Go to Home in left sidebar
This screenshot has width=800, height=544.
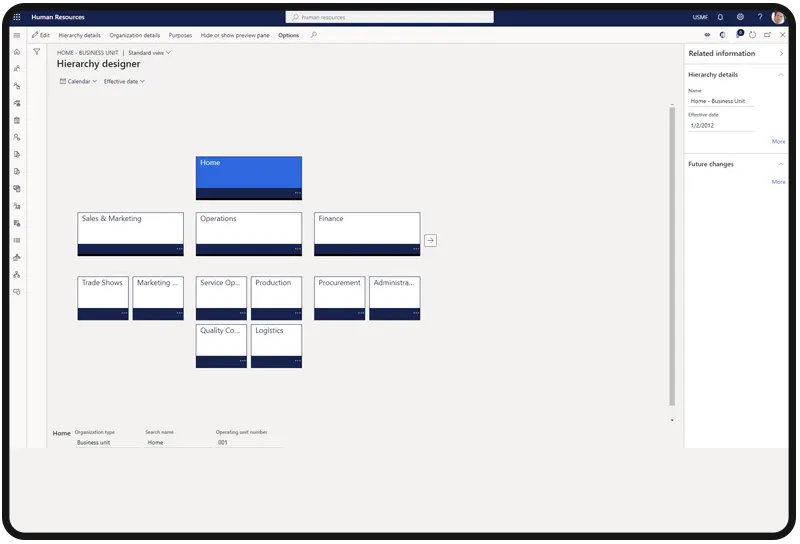click(x=17, y=52)
